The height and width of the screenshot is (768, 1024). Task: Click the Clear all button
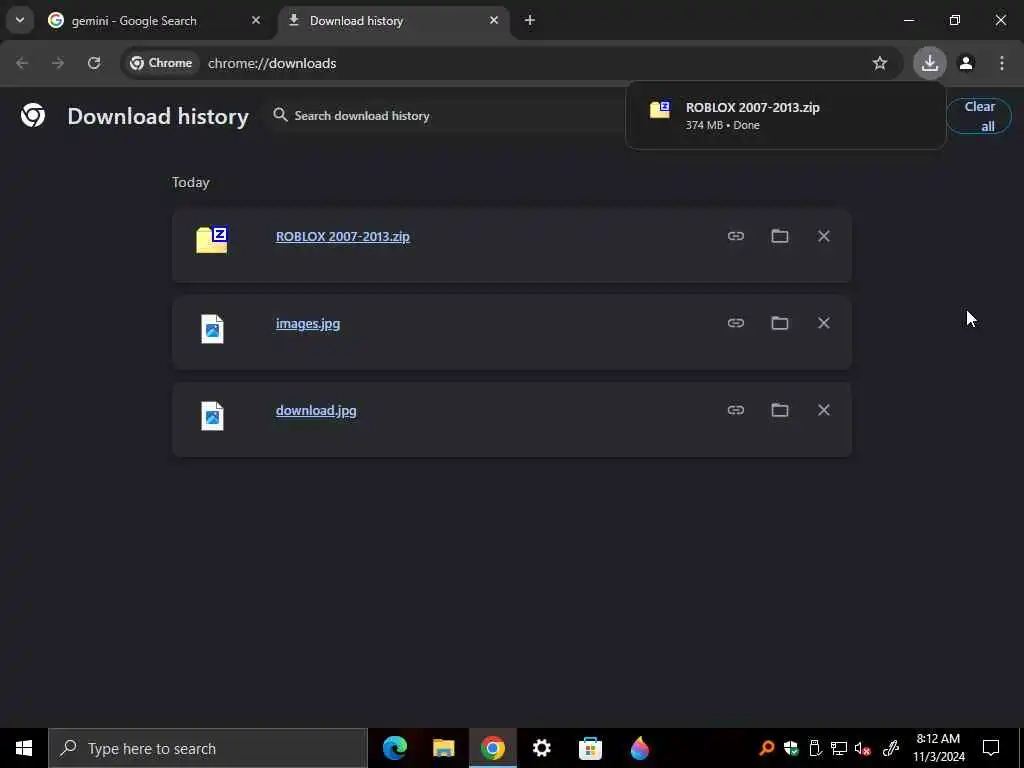979,116
